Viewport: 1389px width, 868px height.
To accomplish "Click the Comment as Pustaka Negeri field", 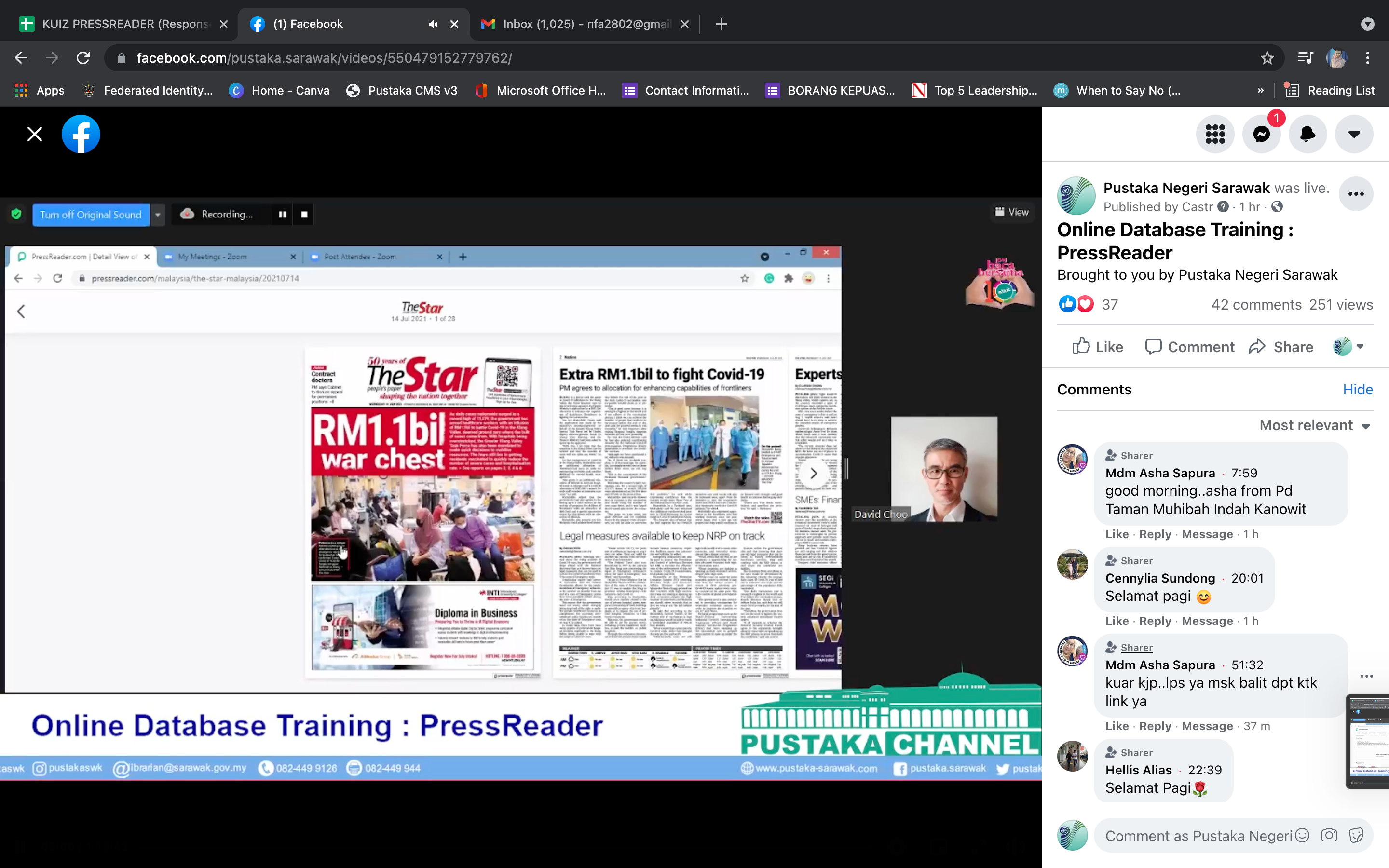I will click(x=1198, y=836).
